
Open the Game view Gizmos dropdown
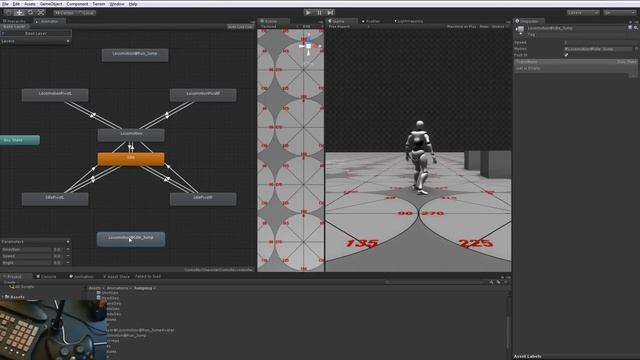click(x=499, y=27)
